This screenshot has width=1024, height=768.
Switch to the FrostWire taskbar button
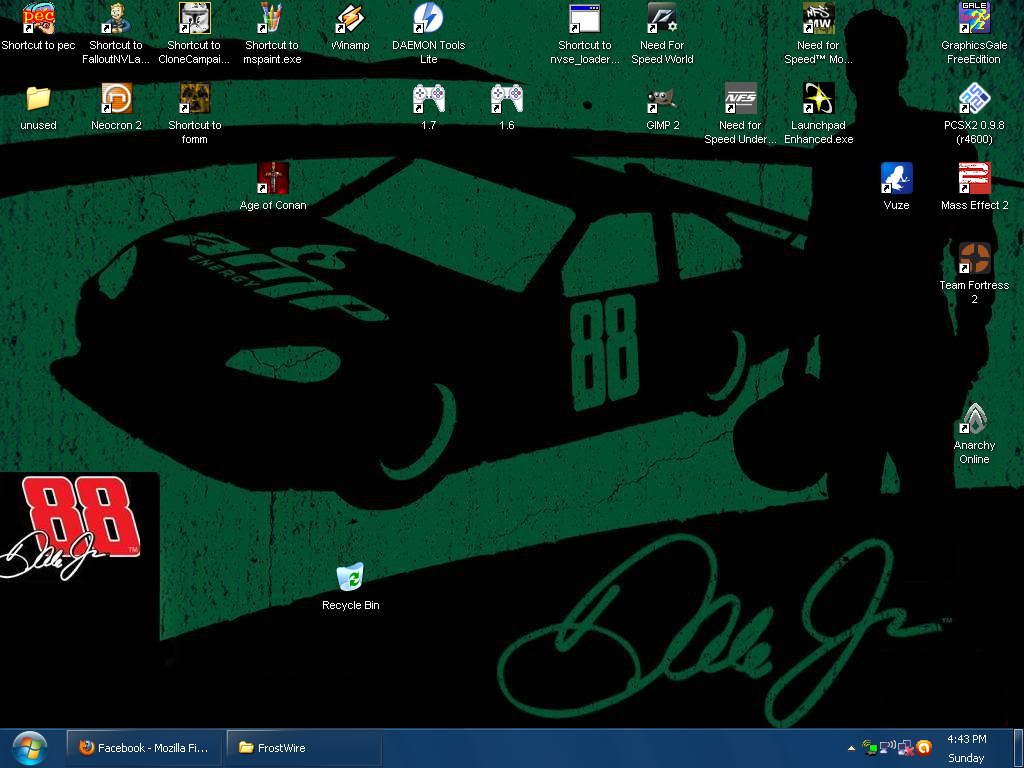point(304,748)
